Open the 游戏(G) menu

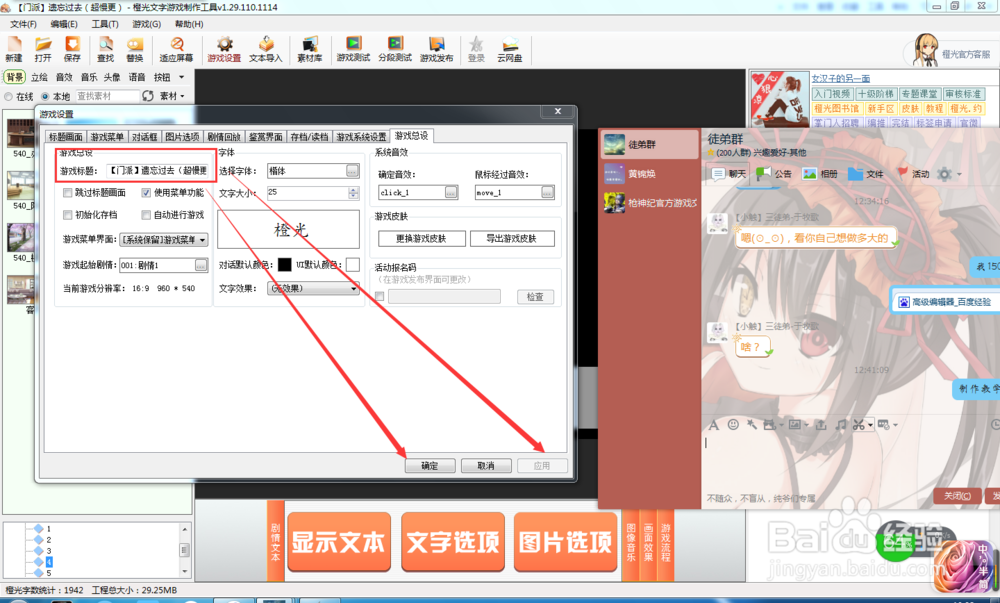144,22
